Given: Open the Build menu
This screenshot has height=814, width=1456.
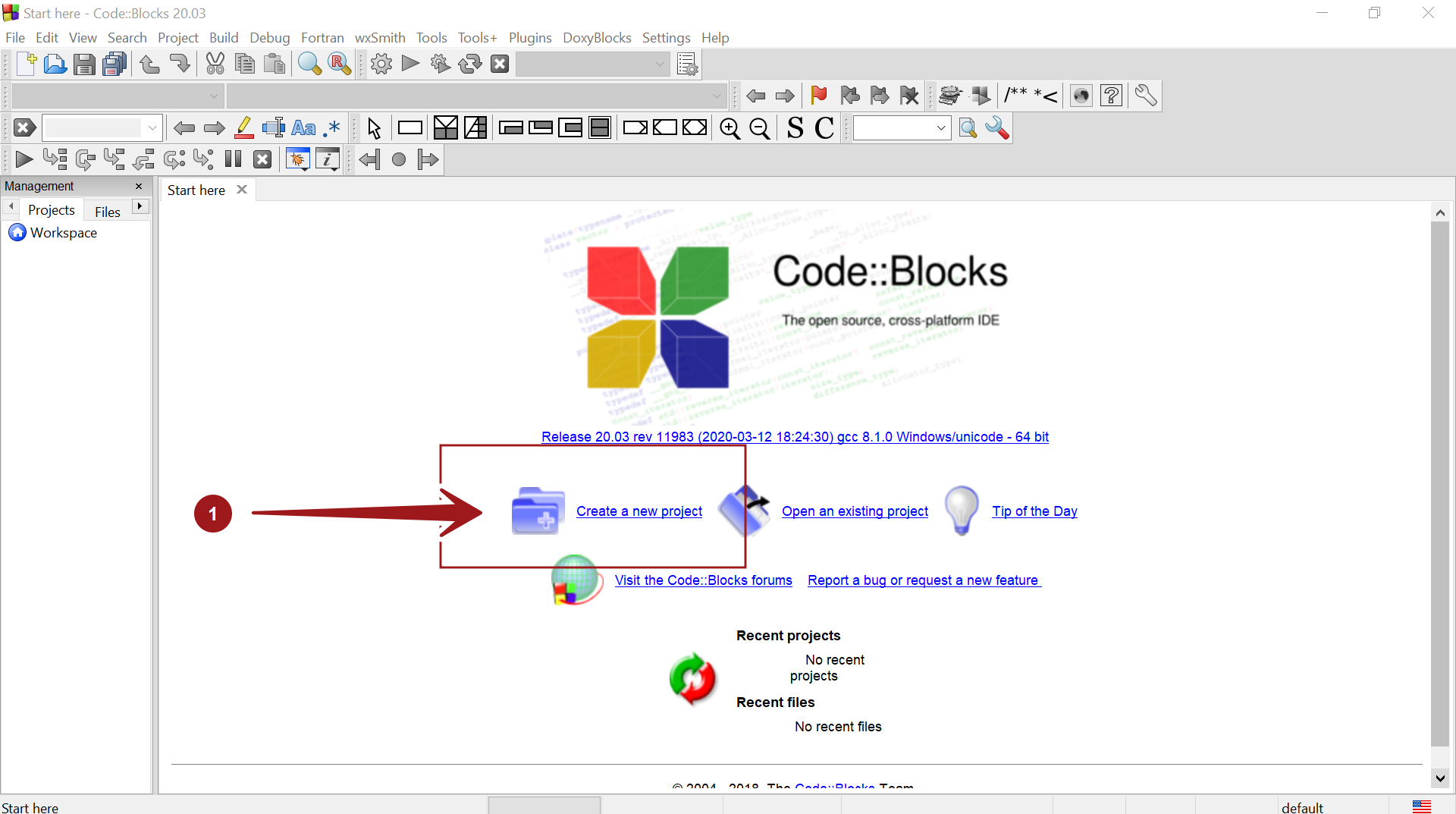Looking at the screenshot, I should coord(224,37).
